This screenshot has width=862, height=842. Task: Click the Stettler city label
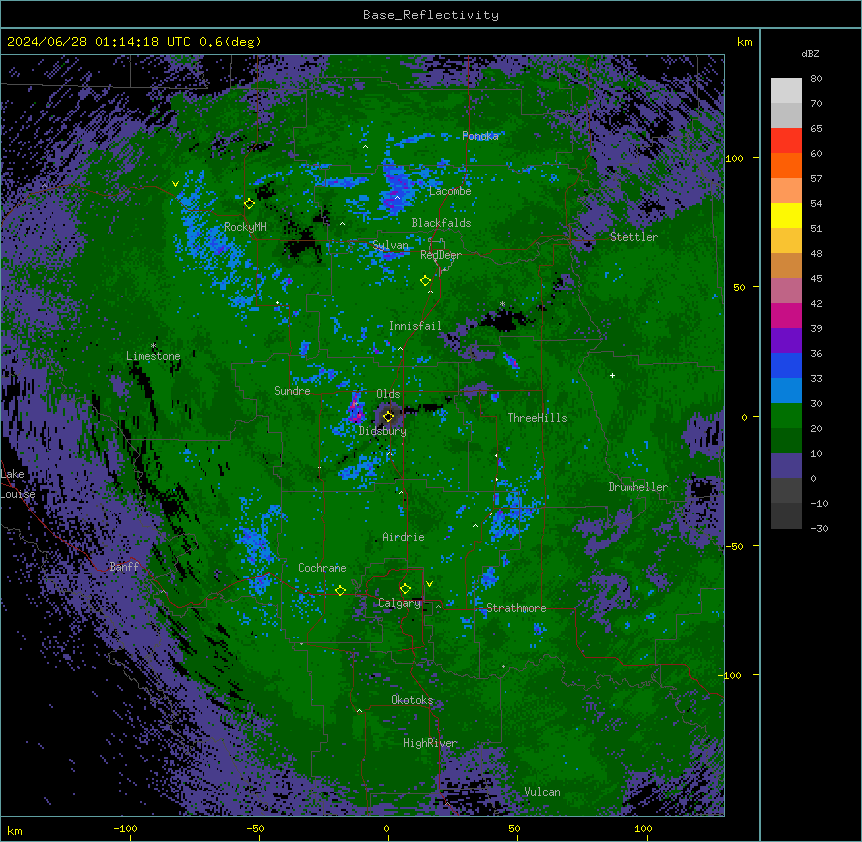[x=633, y=237]
